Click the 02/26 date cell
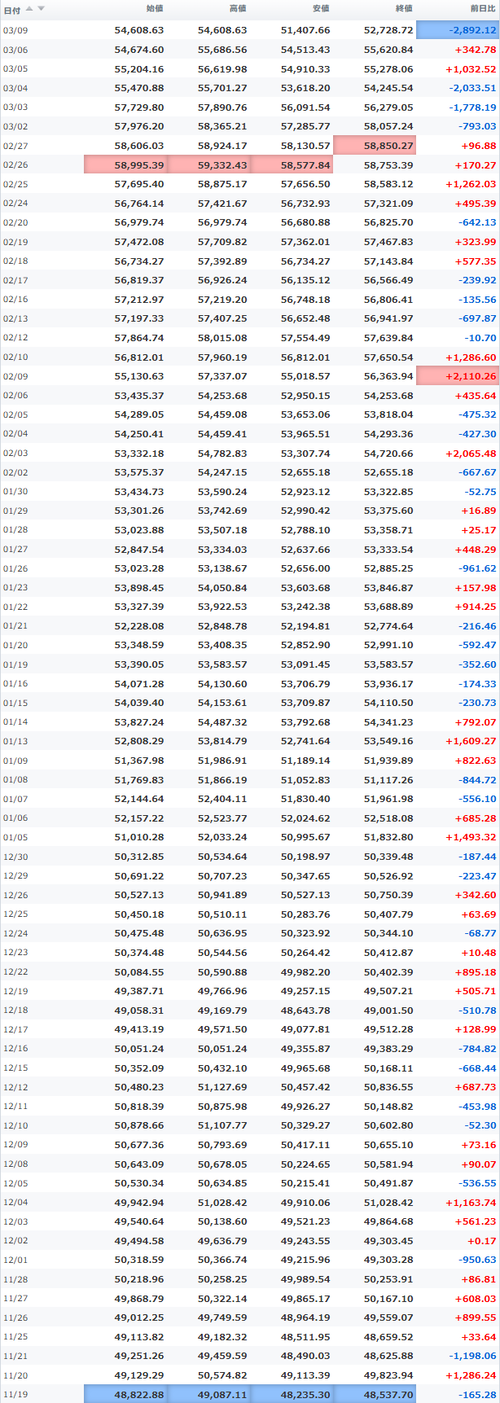This screenshot has height=1403, width=500. point(15,164)
